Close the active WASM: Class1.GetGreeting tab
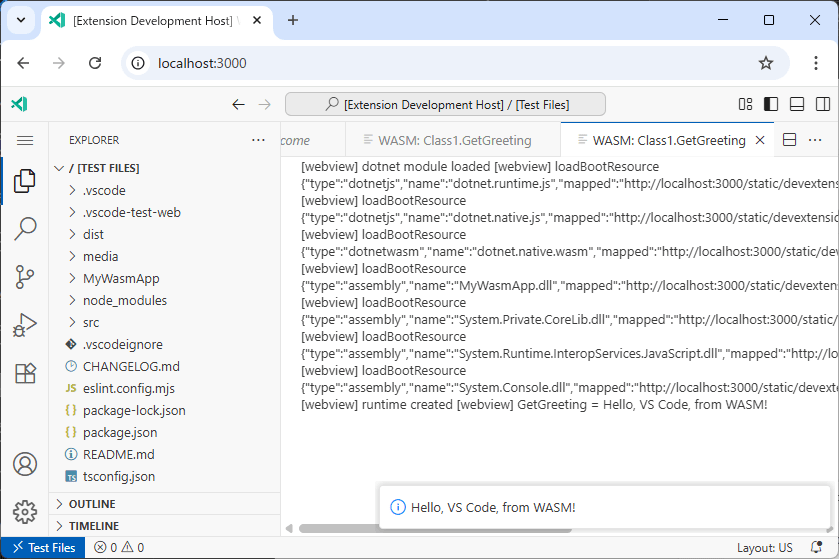Image resolution: width=839 pixels, height=559 pixels. tap(760, 140)
